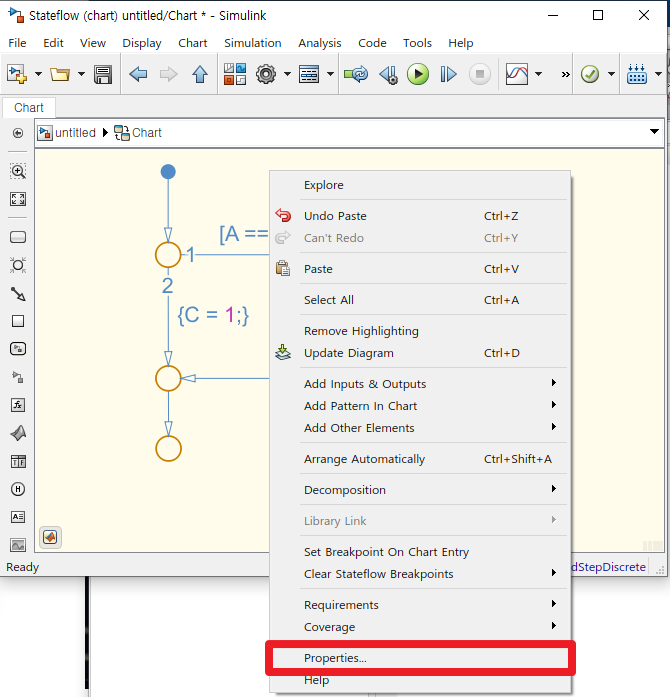Select the History Junction H tool
This screenshot has width=670, height=697.
tap(18, 489)
